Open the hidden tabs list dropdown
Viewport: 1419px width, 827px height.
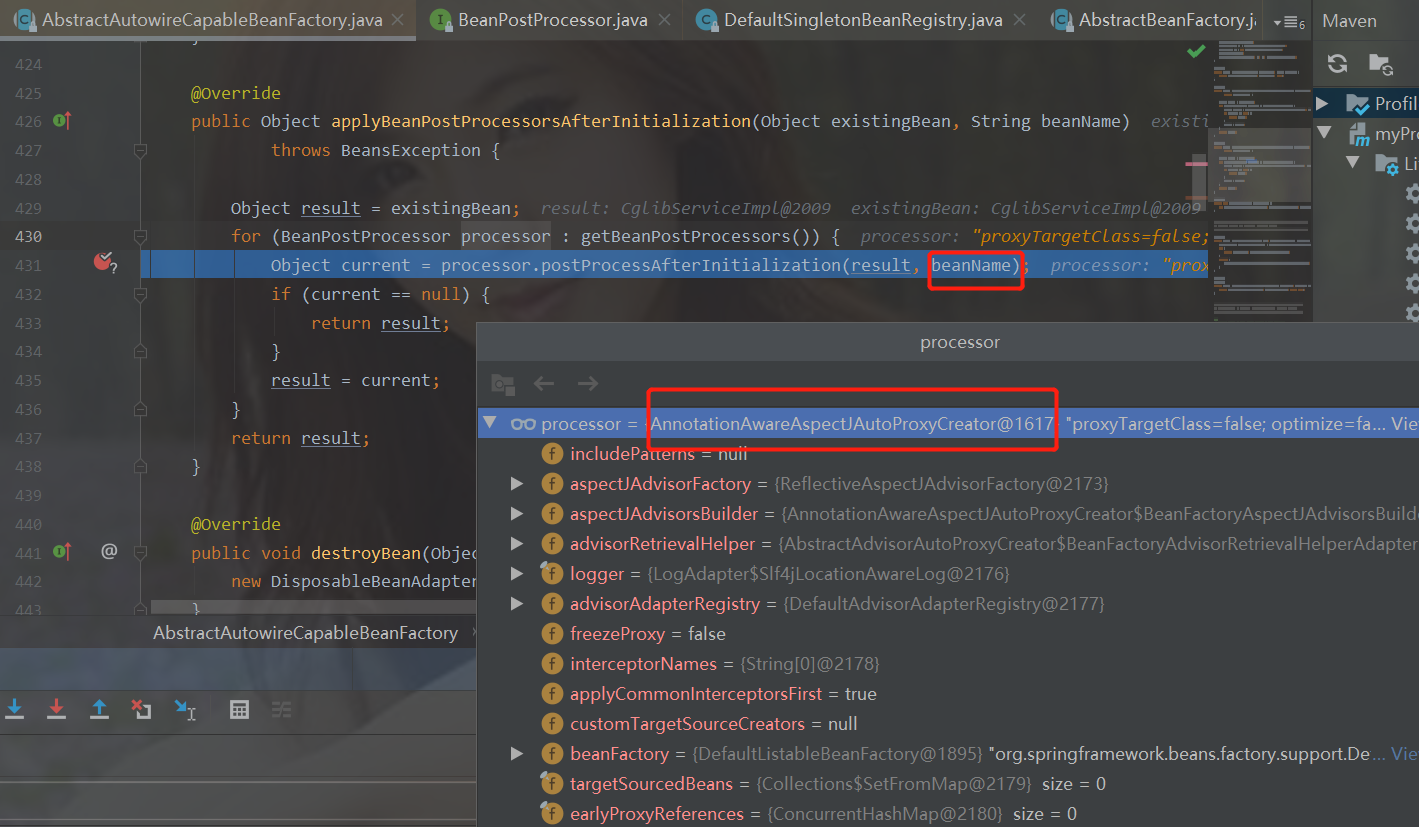(x=1289, y=21)
